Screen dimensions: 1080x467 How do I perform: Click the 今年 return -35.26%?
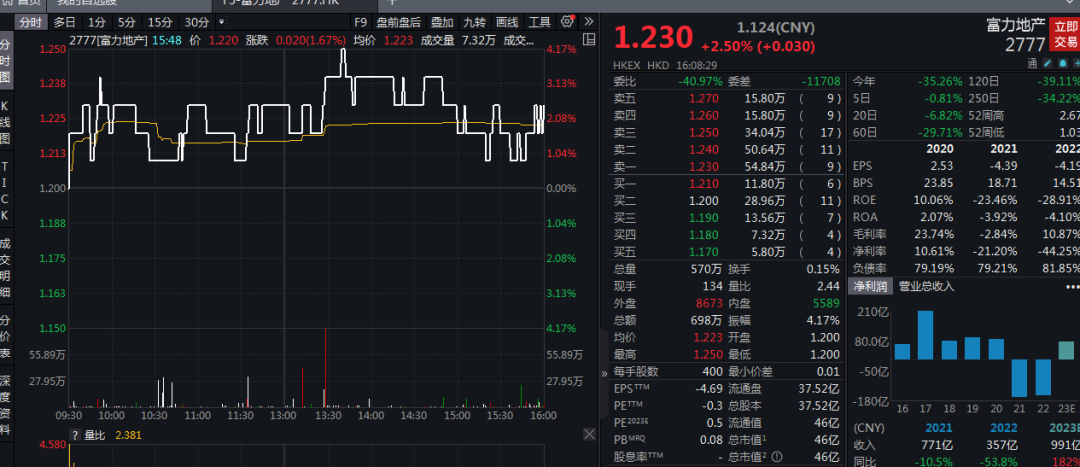coord(939,81)
